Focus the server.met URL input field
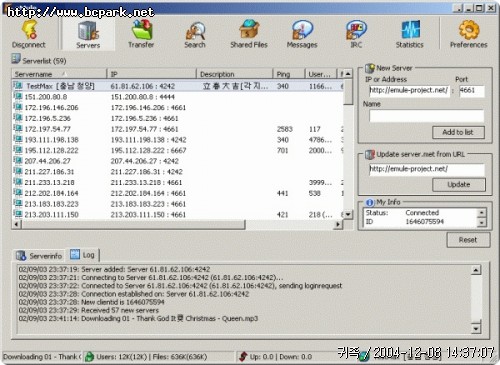The width and height of the screenshot is (500, 365). click(x=427, y=169)
